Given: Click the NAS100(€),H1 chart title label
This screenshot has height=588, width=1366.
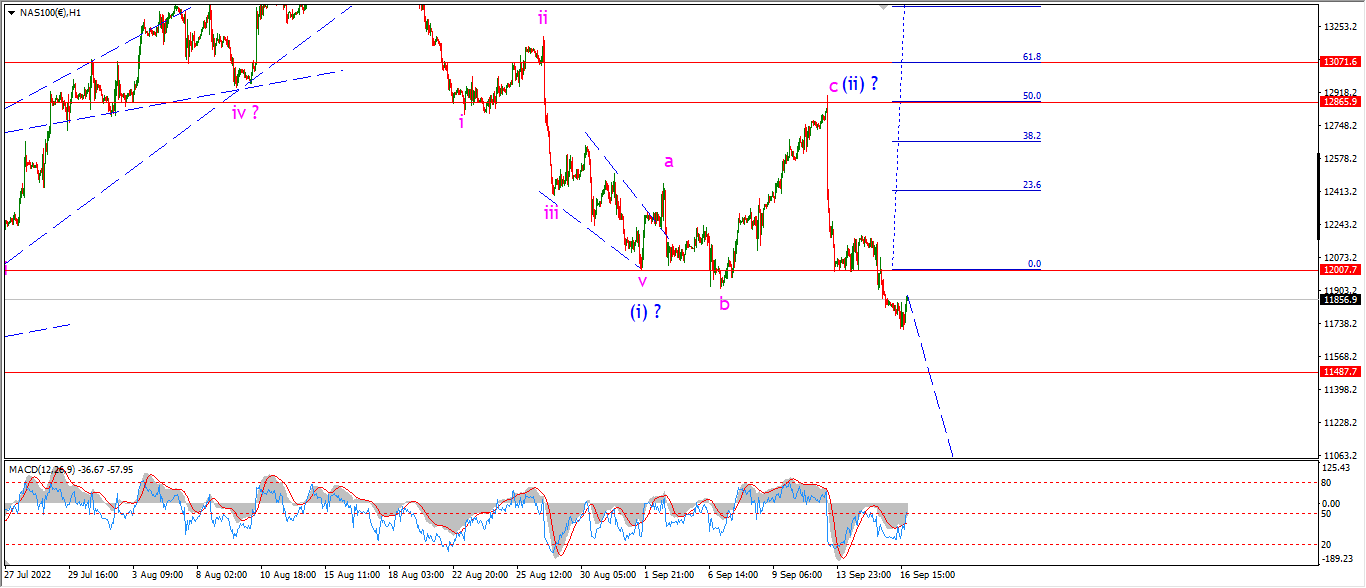Looking at the screenshot, I should [50, 12].
